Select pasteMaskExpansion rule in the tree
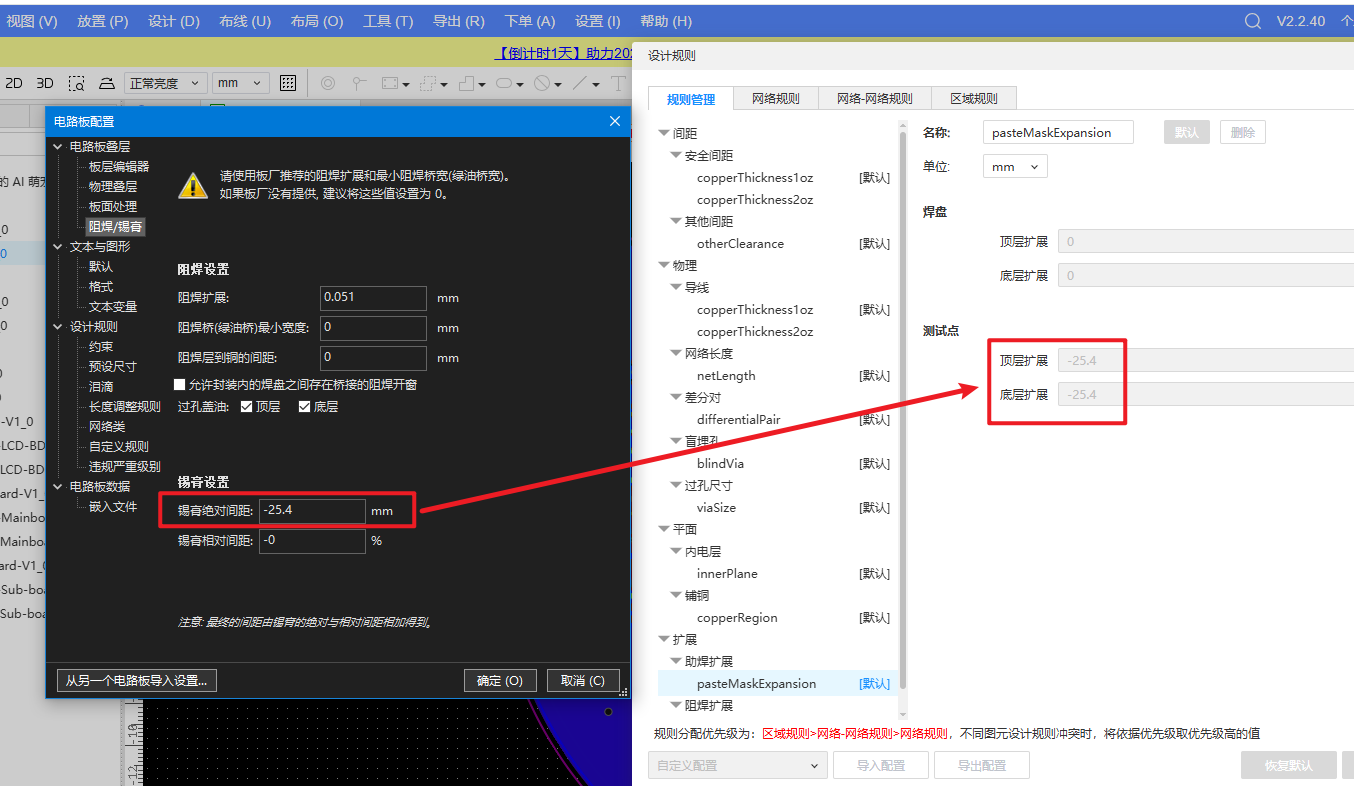Screen dimensions: 1354x786 click(756, 684)
